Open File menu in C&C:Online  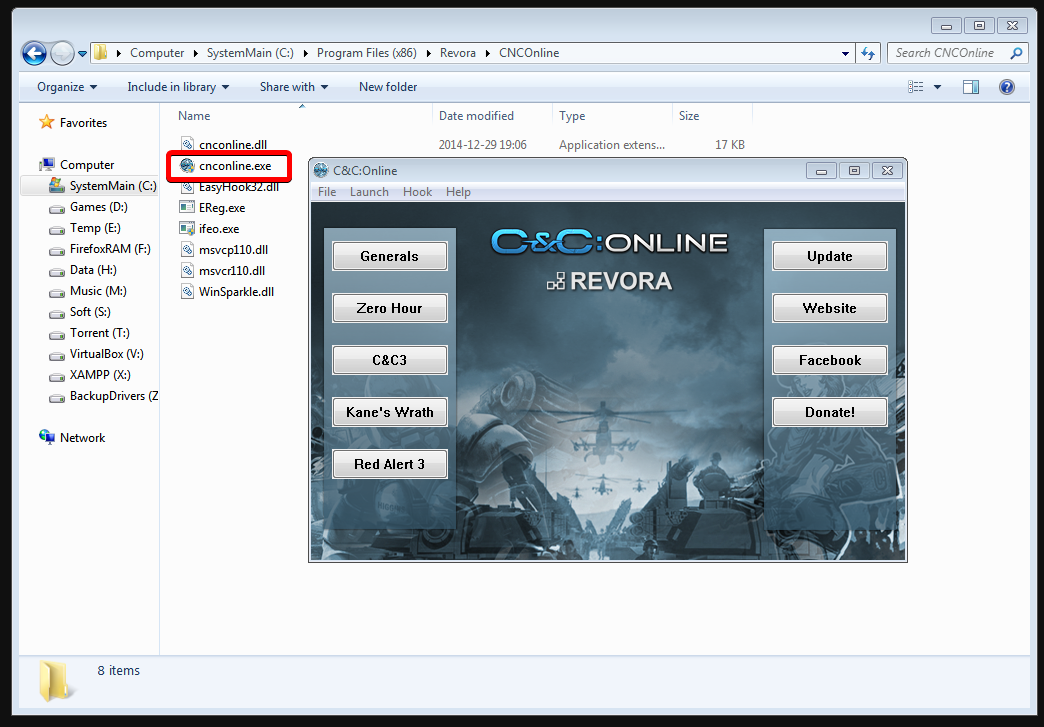[x=327, y=192]
